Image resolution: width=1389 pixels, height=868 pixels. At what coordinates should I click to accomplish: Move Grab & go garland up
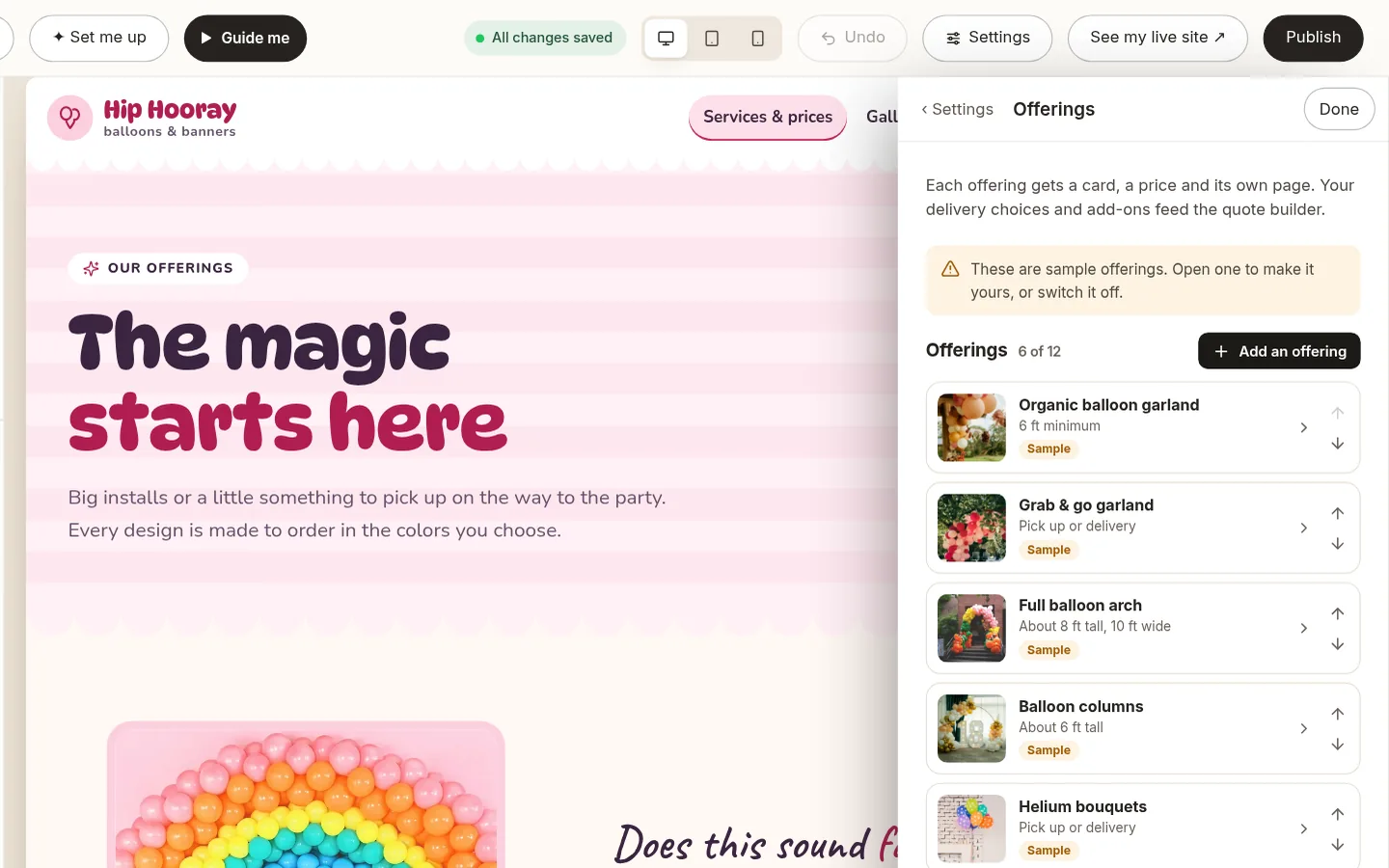(x=1338, y=513)
